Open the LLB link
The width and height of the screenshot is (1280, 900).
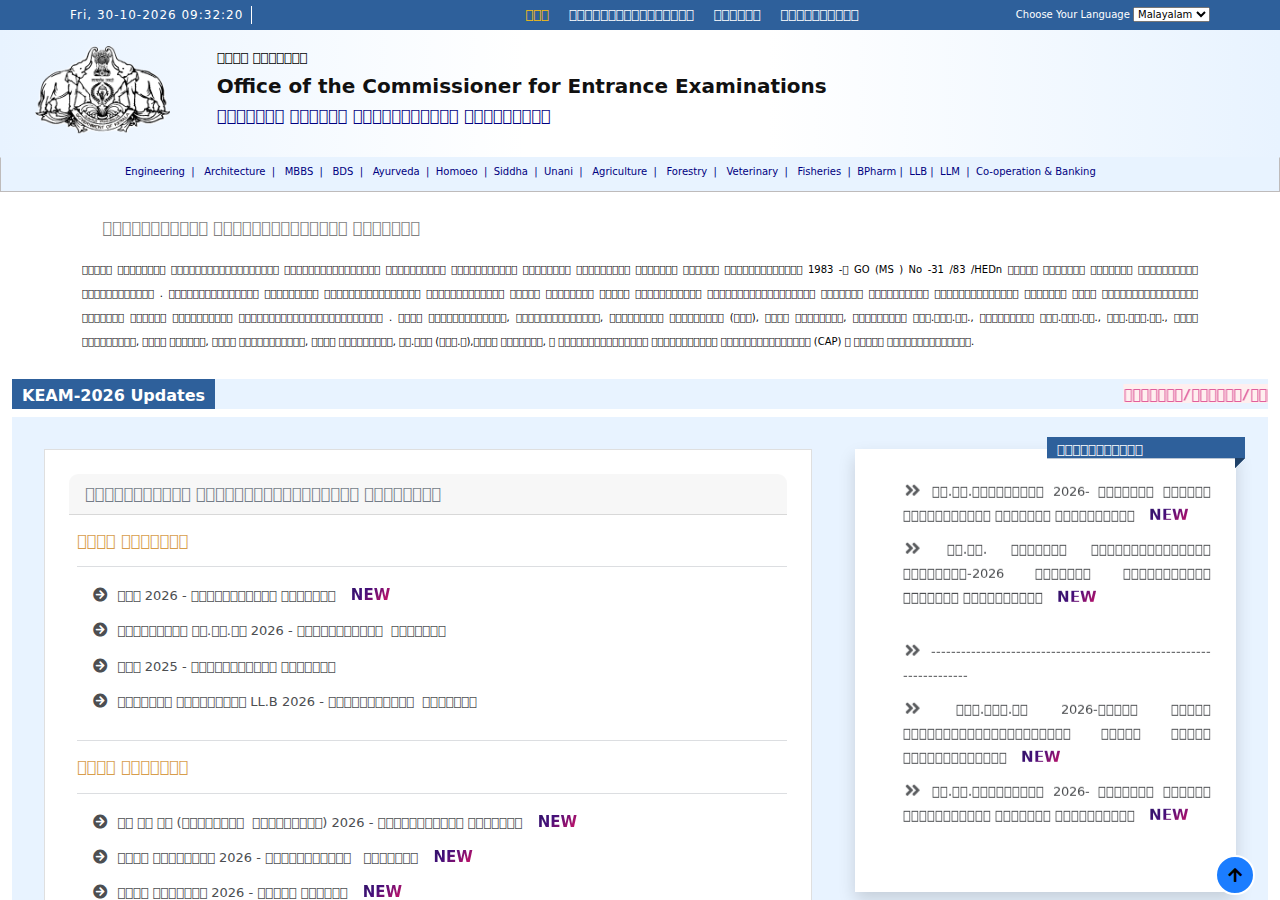coord(918,172)
